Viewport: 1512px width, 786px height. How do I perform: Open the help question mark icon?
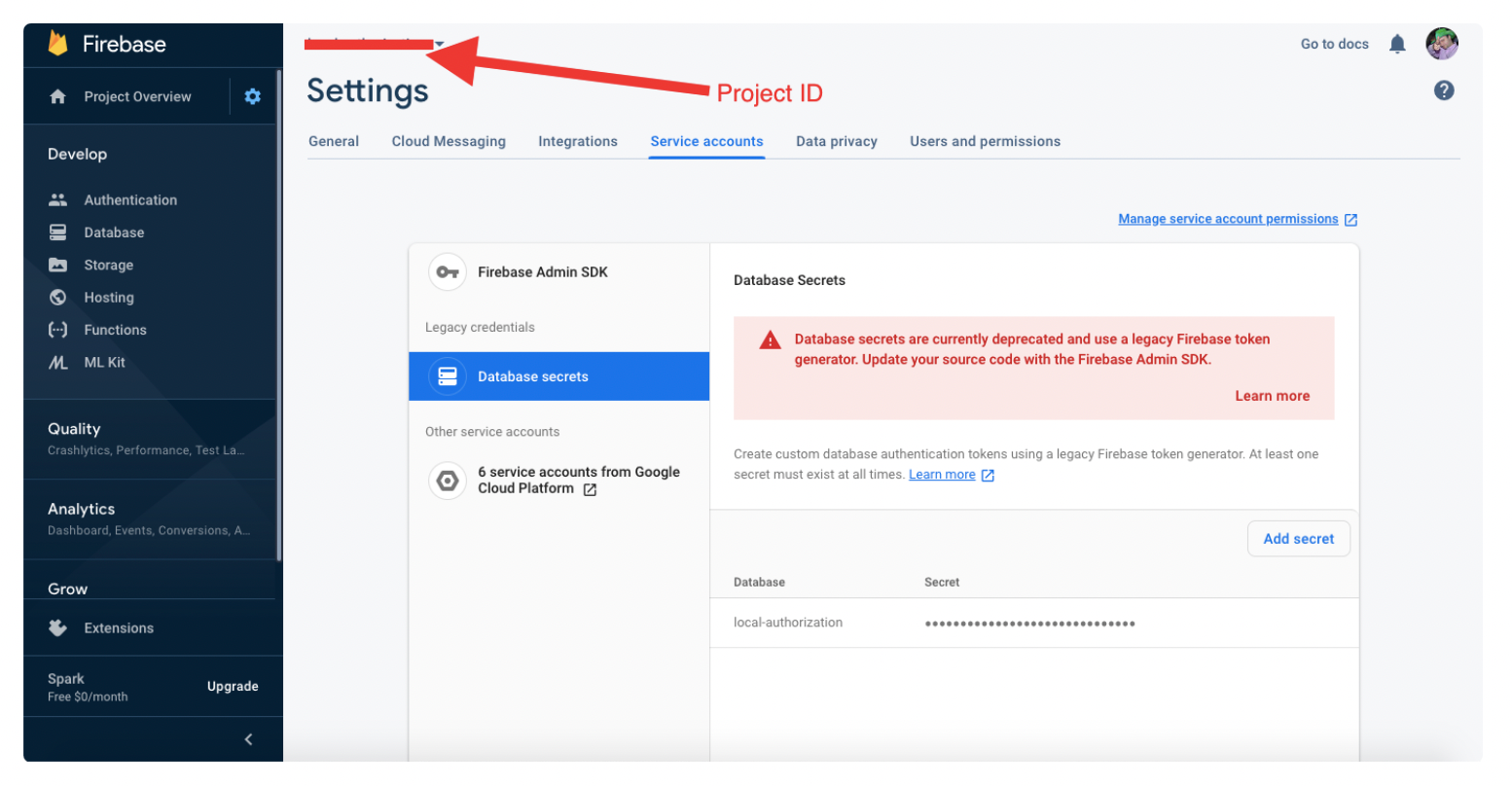1444,90
